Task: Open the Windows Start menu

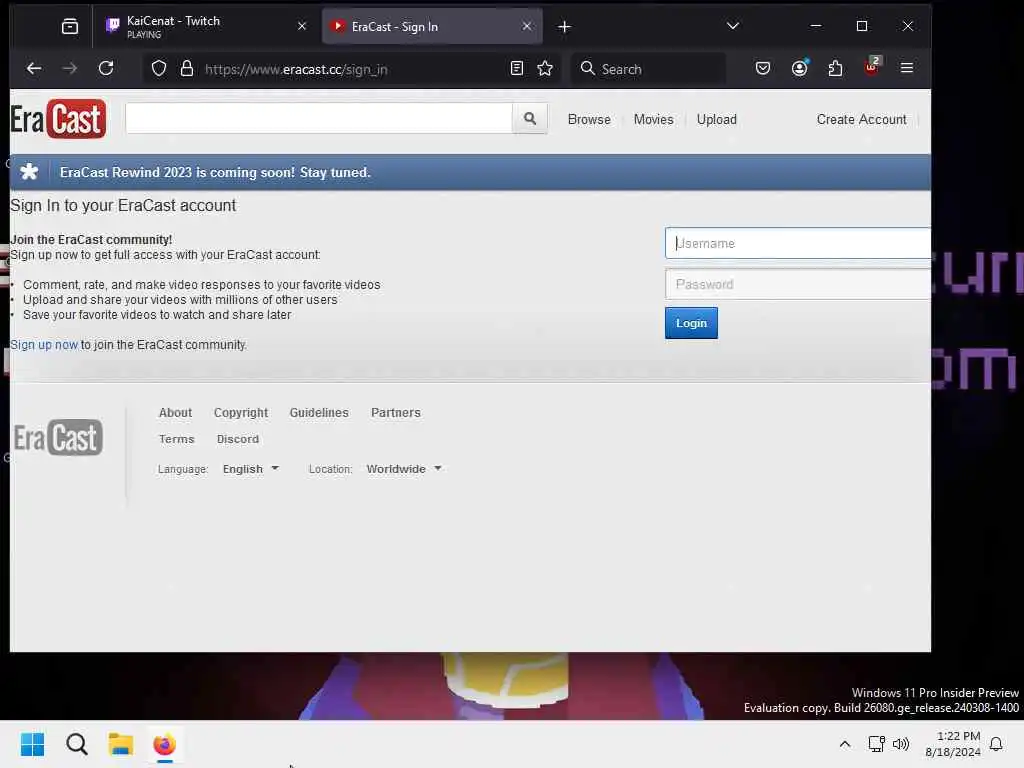Action: [32, 744]
